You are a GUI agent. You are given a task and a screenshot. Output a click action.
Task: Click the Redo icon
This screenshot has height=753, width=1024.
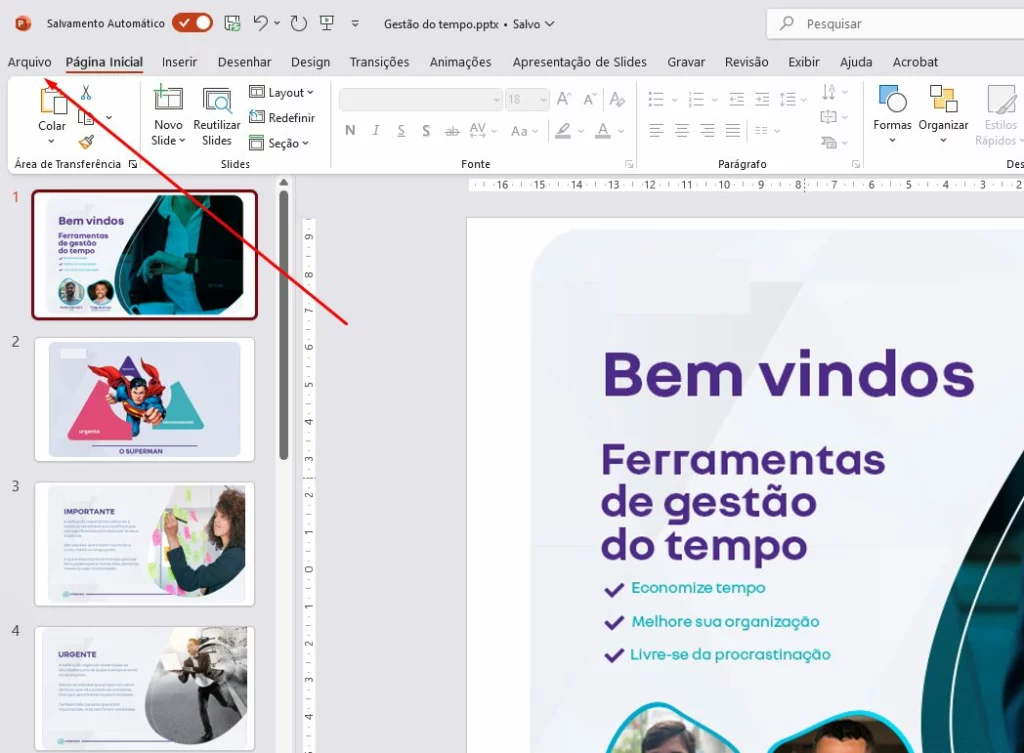(x=298, y=23)
